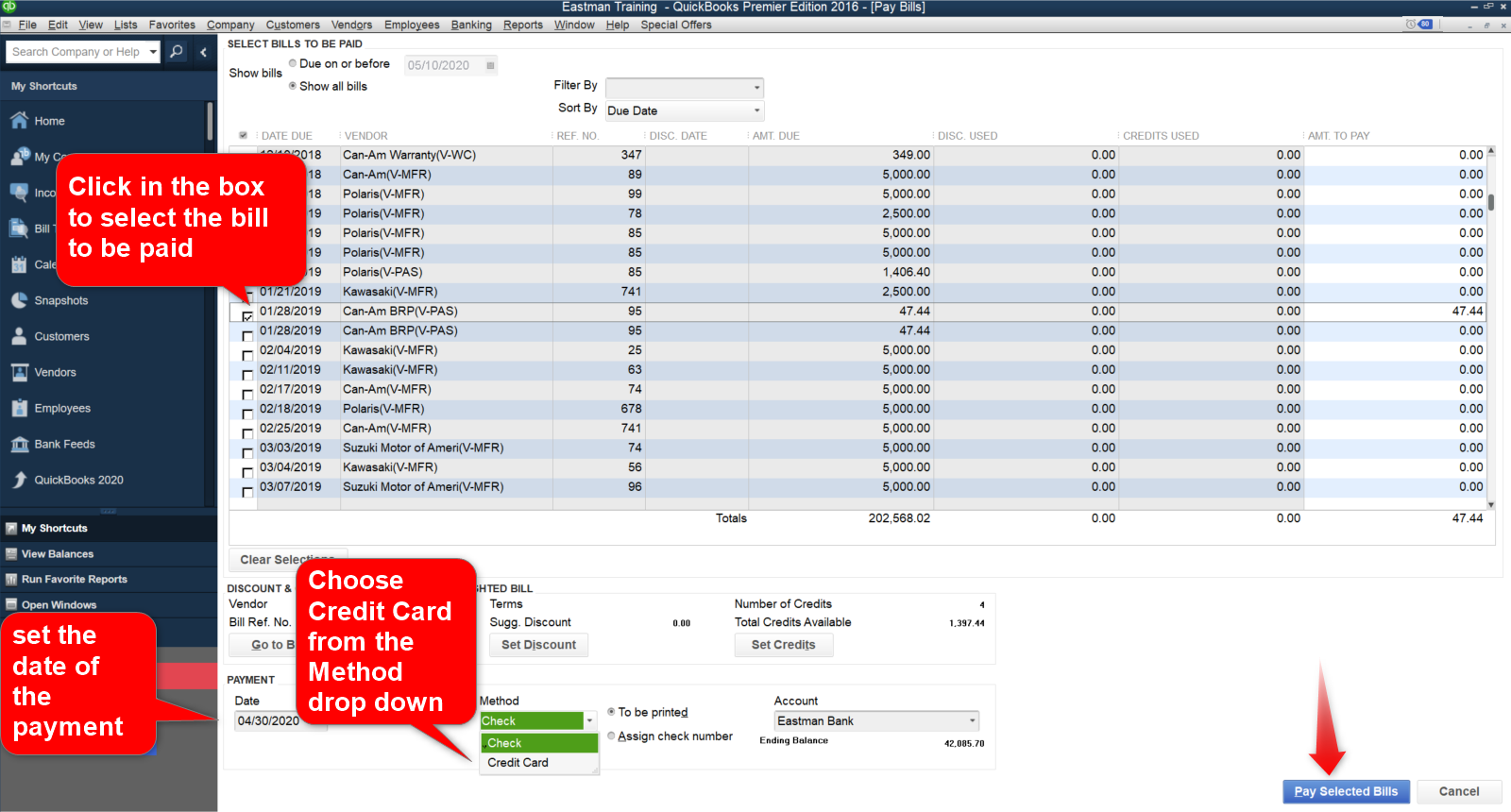Viewport: 1511px width, 812px height.
Task: Click the View Balances panel icon
Action: click(11, 554)
